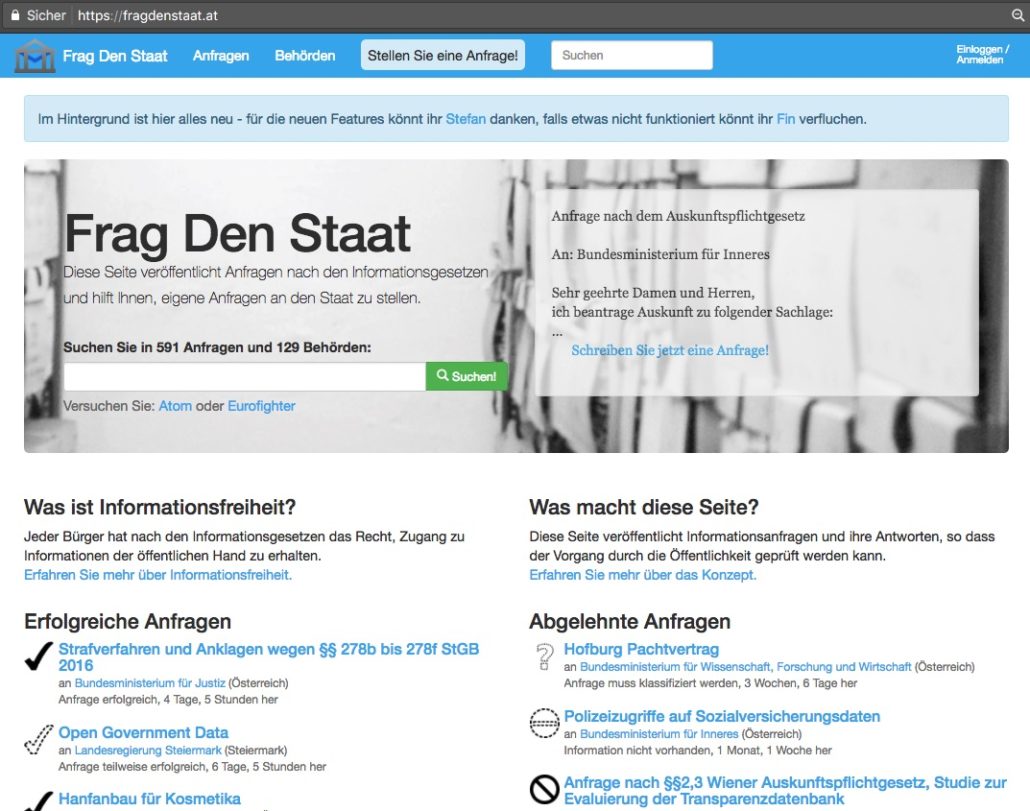The height and width of the screenshot is (811, 1030).
Task: Click the browser address bar search icon
Action: pyautogui.click(x=1018, y=15)
